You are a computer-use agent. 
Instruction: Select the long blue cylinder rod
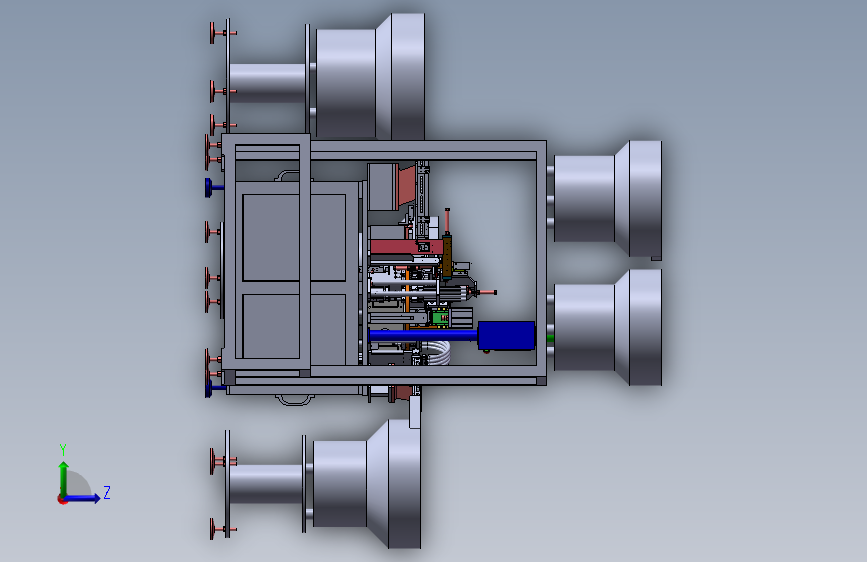tap(423, 335)
